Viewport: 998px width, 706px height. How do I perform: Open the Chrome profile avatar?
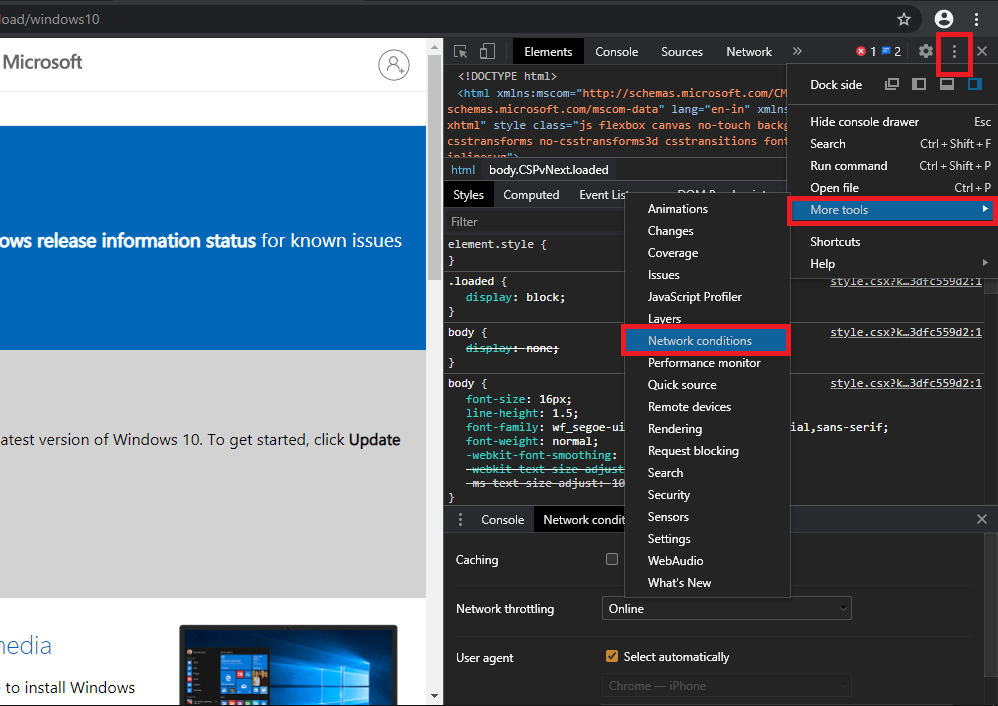[943, 18]
